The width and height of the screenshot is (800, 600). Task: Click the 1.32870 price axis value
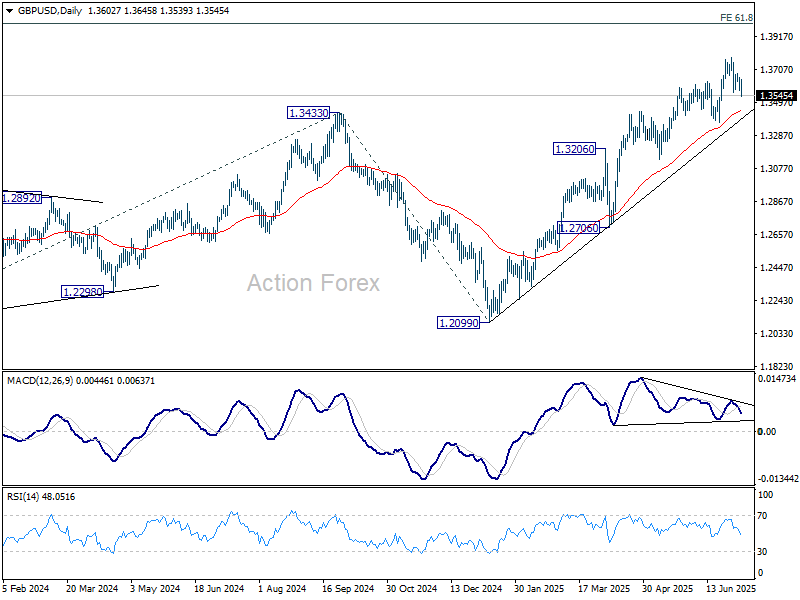pyautogui.click(x=777, y=136)
